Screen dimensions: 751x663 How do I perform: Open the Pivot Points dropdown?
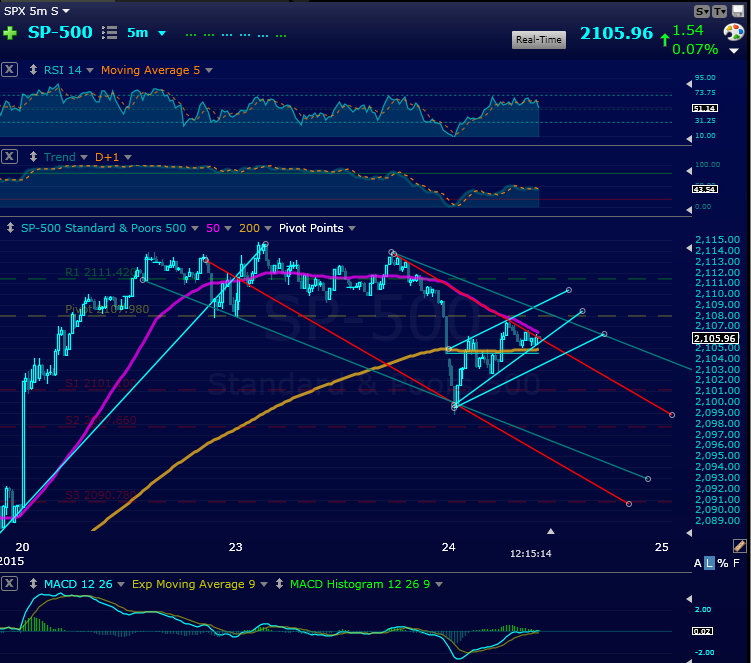pyautogui.click(x=352, y=229)
